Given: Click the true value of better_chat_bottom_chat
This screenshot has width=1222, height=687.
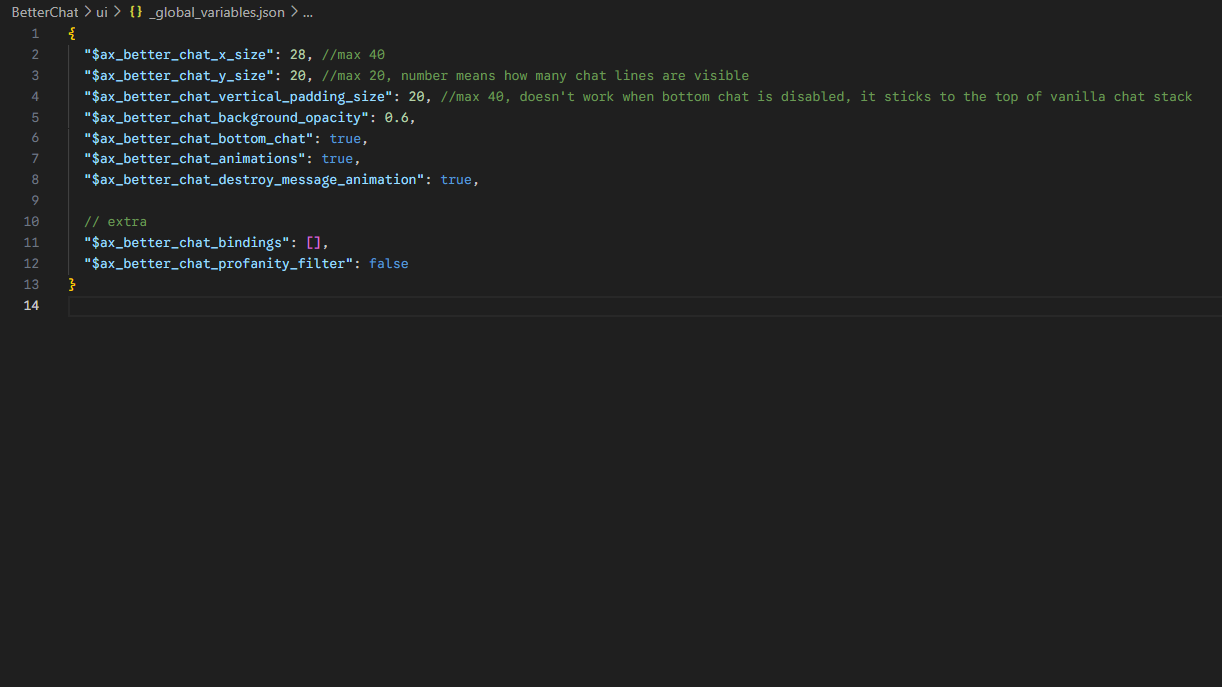Looking at the screenshot, I should pos(345,139).
